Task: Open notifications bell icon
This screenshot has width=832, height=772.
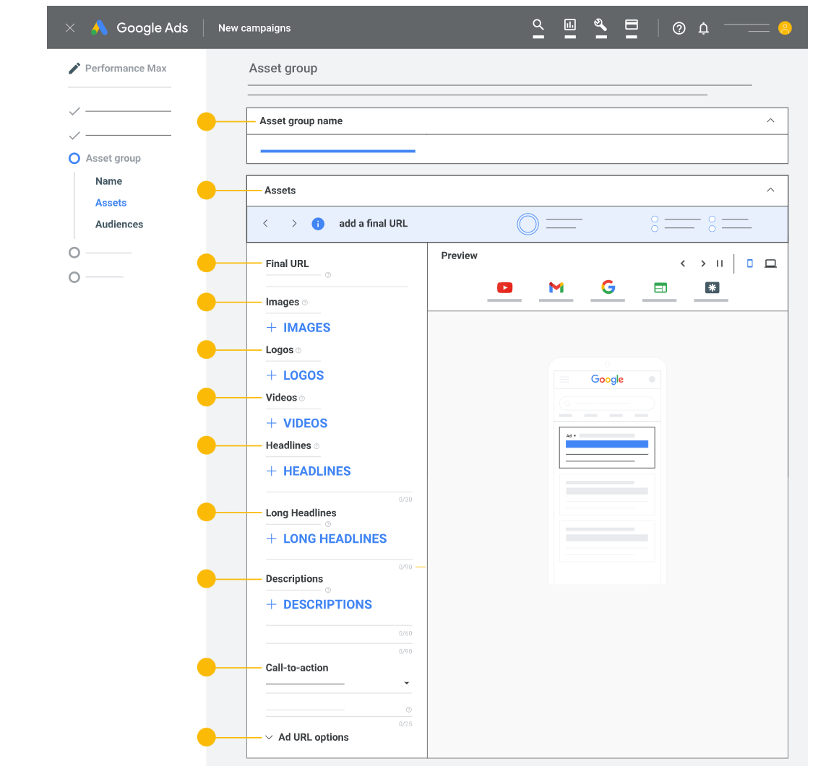Action: click(x=704, y=28)
